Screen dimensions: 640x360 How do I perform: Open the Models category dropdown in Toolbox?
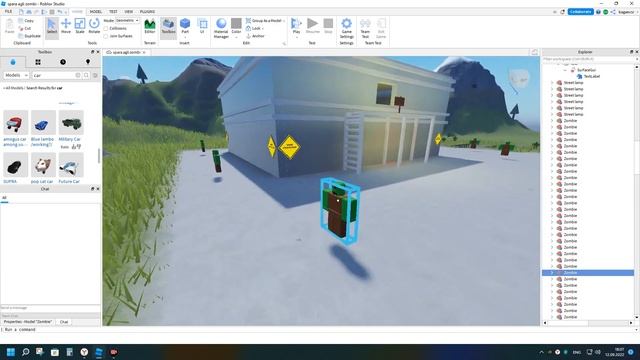click(16, 75)
